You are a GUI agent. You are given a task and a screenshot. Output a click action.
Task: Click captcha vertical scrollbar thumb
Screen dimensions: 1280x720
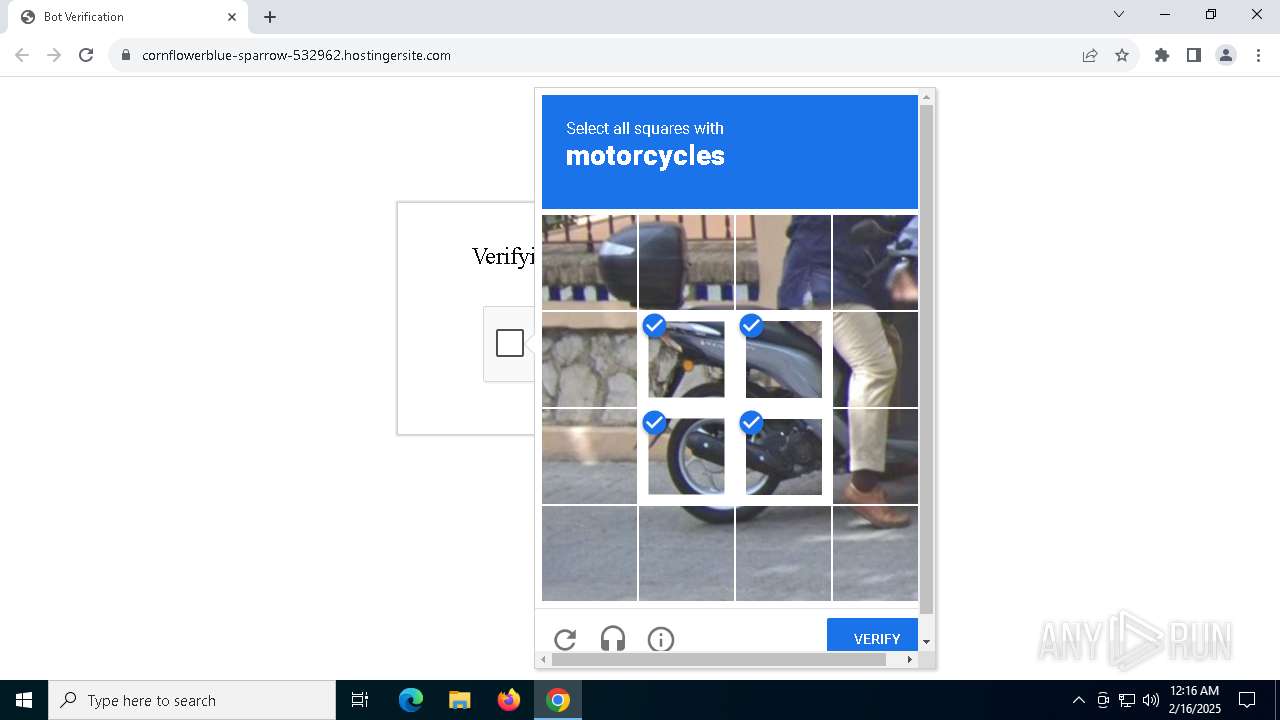tap(926, 359)
